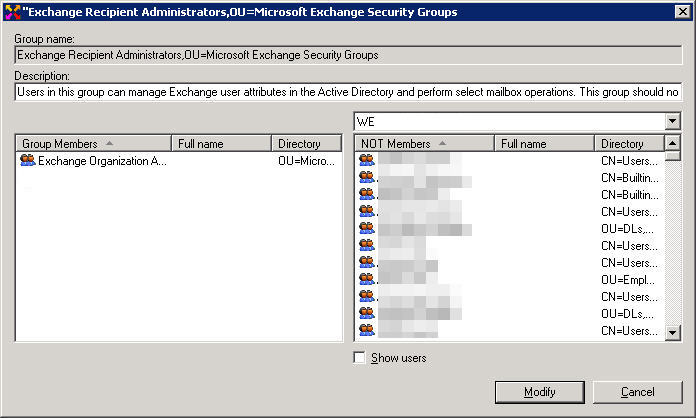Click scroll up arrow in NOT Members list
Viewport: 696px width, 418px height.
(672, 143)
